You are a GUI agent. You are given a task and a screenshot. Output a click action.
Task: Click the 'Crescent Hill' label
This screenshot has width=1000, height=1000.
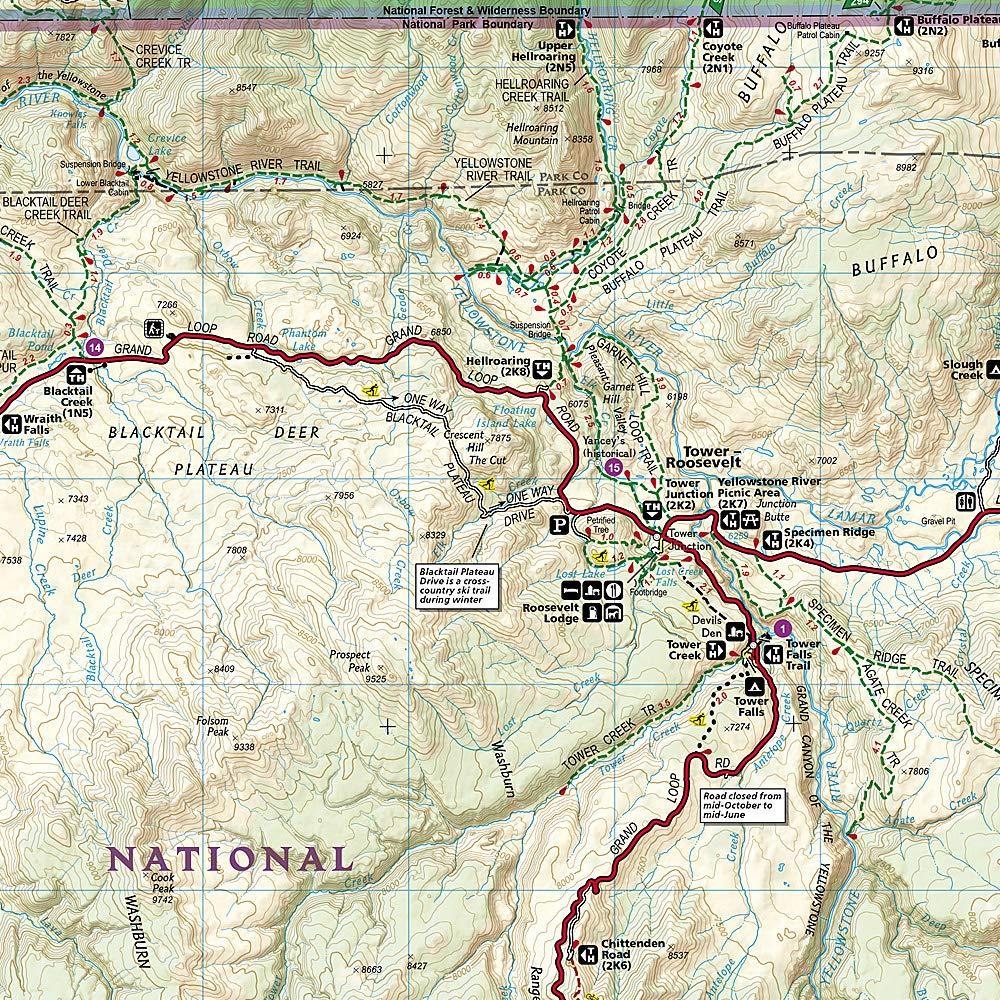point(464,441)
